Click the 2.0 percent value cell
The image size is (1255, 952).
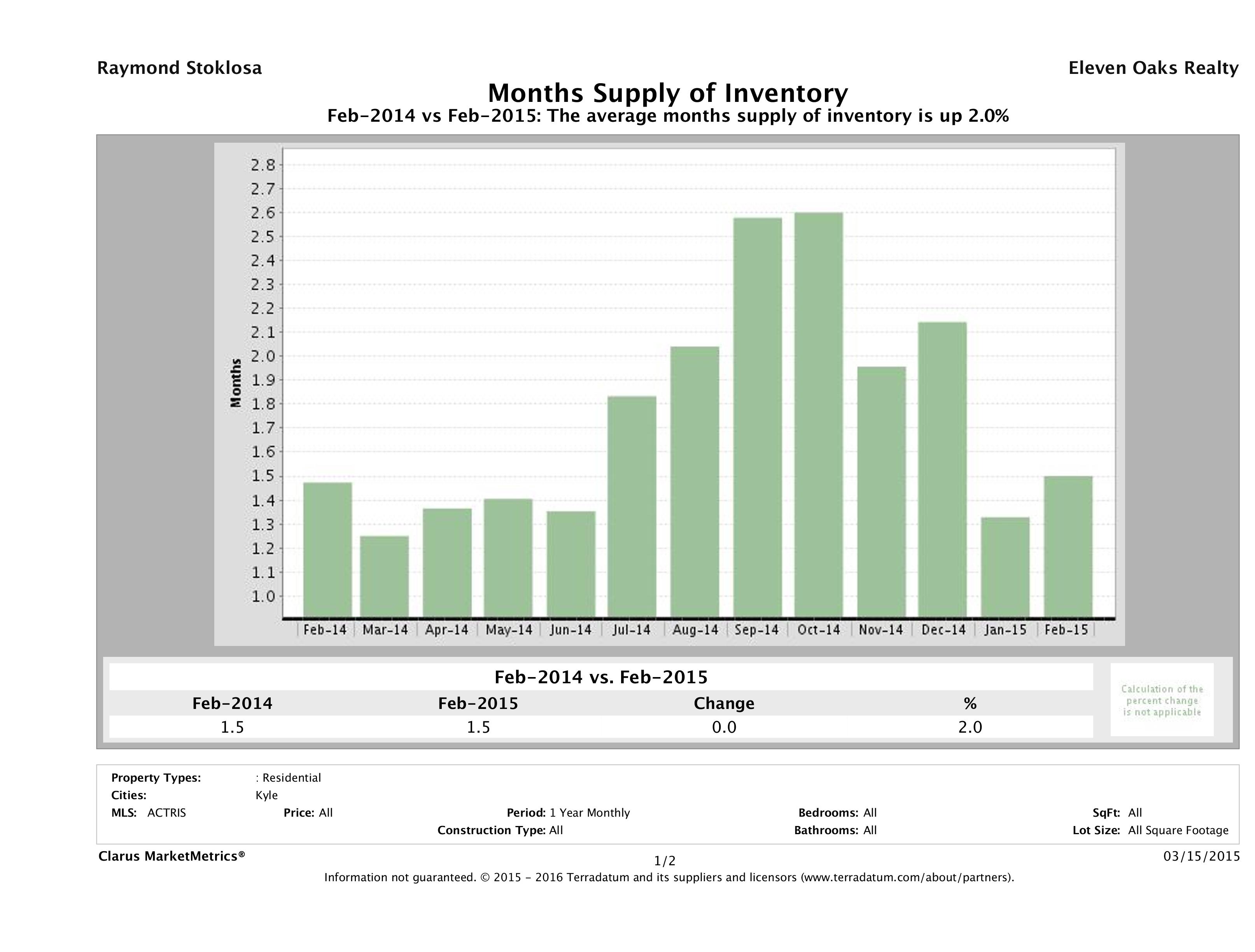point(970,727)
